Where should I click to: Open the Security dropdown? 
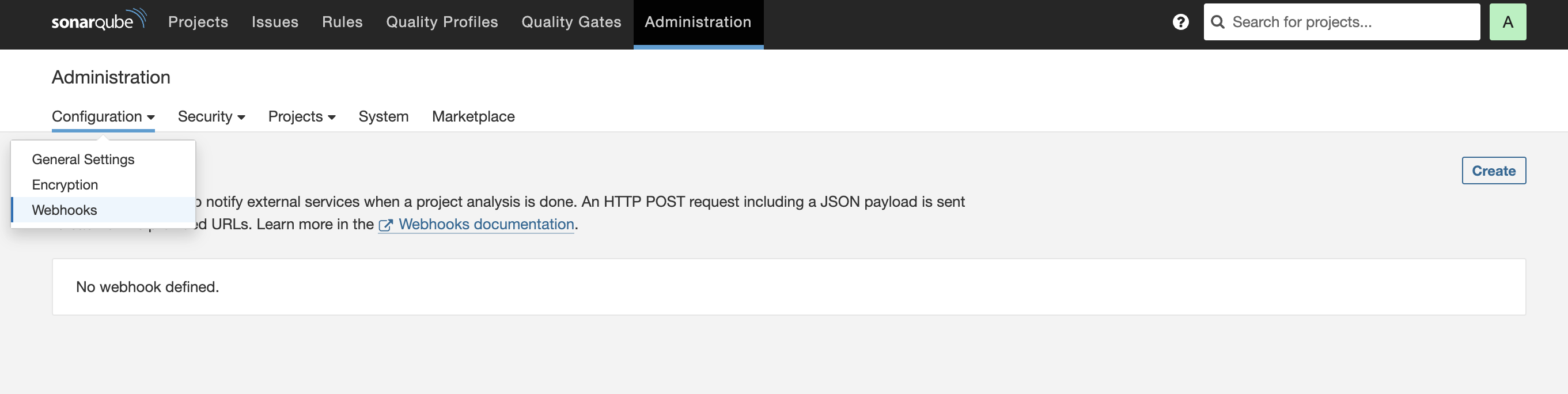(x=211, y=116)
